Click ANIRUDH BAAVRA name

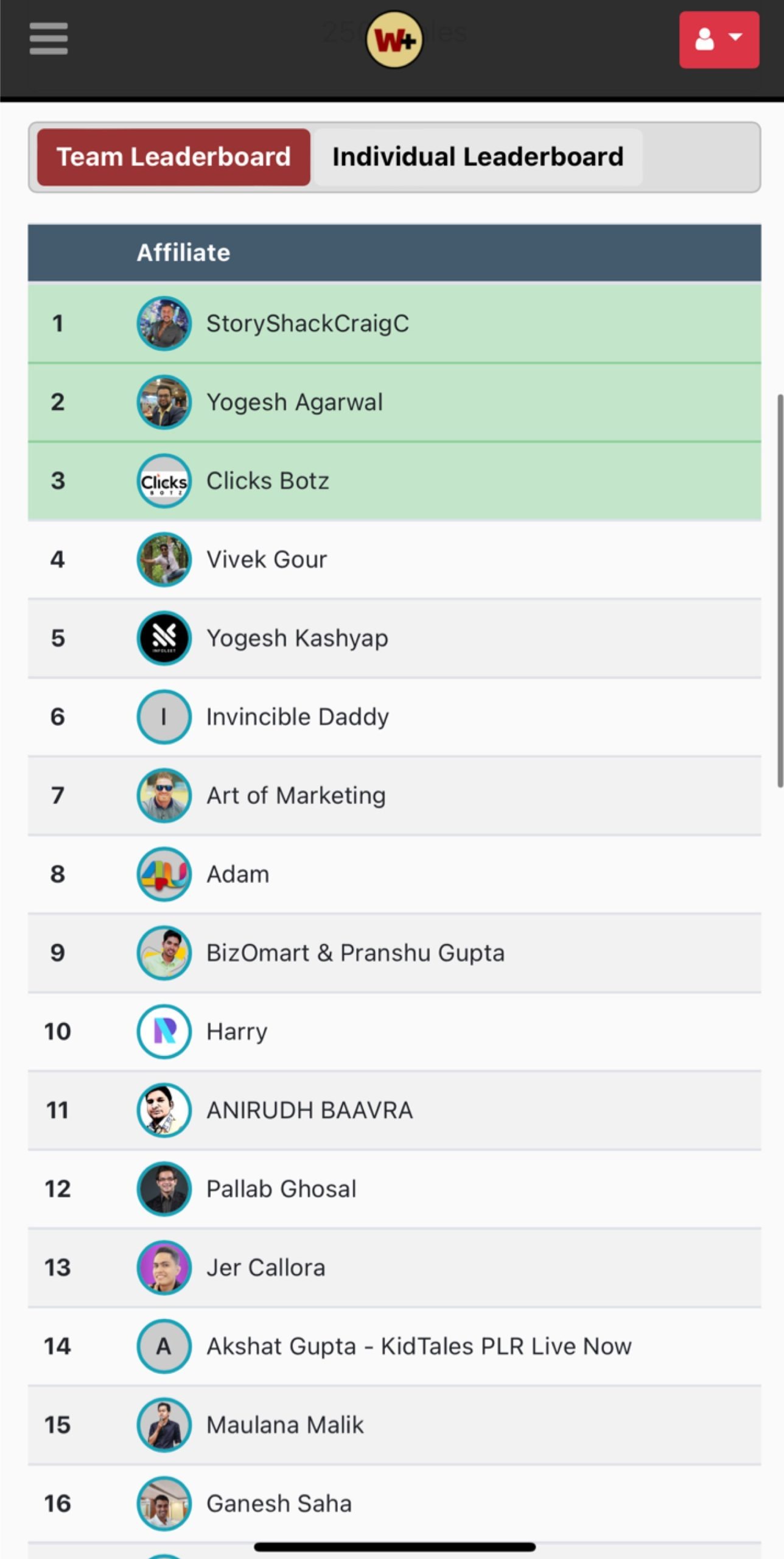coord(310,1110)
